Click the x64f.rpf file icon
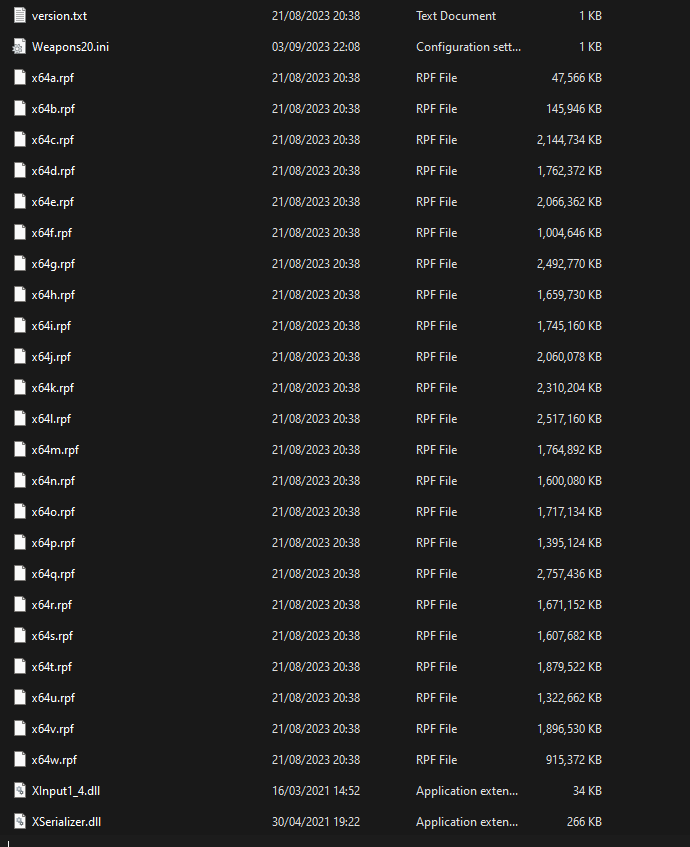Image resolution: width=690 pixels, height=847 pixels. pyautogui.click(x=19, y=233)
